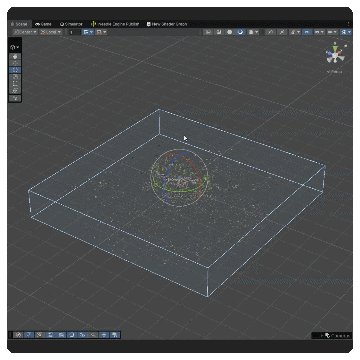Select the Move tool
The height and width of the screenshot is (360, 360).
[x=15, y=63]
